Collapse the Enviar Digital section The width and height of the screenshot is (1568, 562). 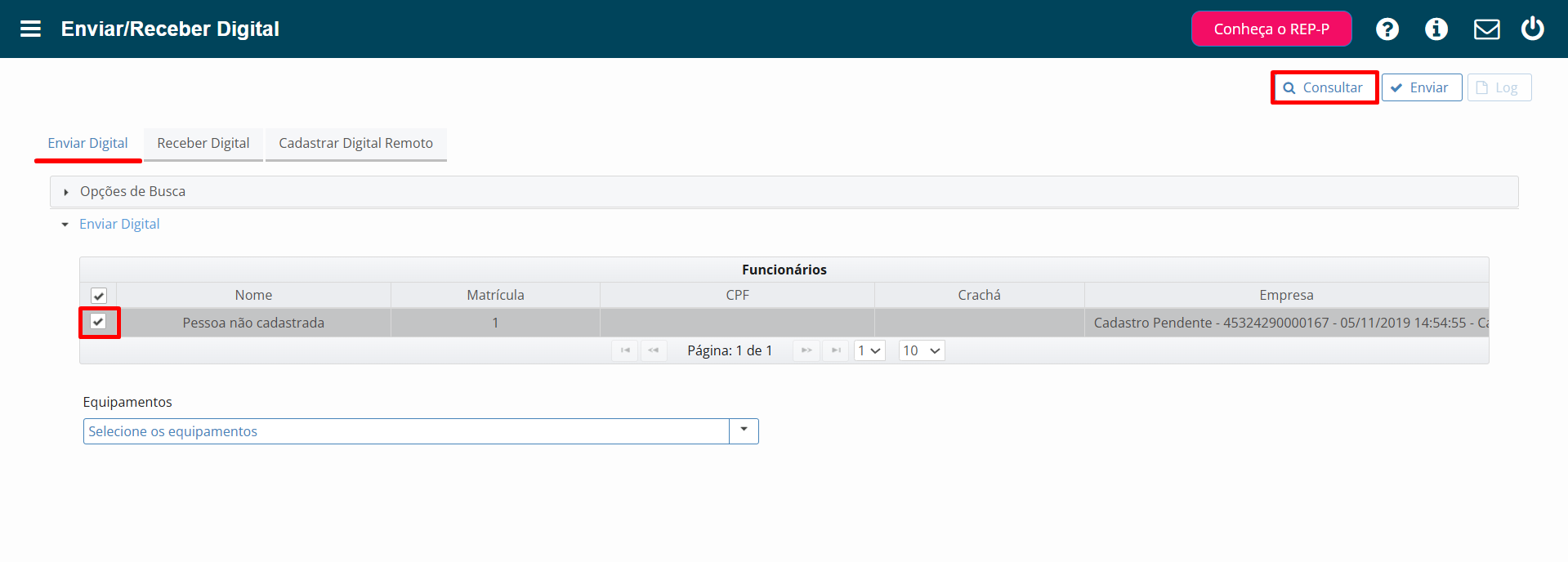pyautogui.click(x=119, y=224)
